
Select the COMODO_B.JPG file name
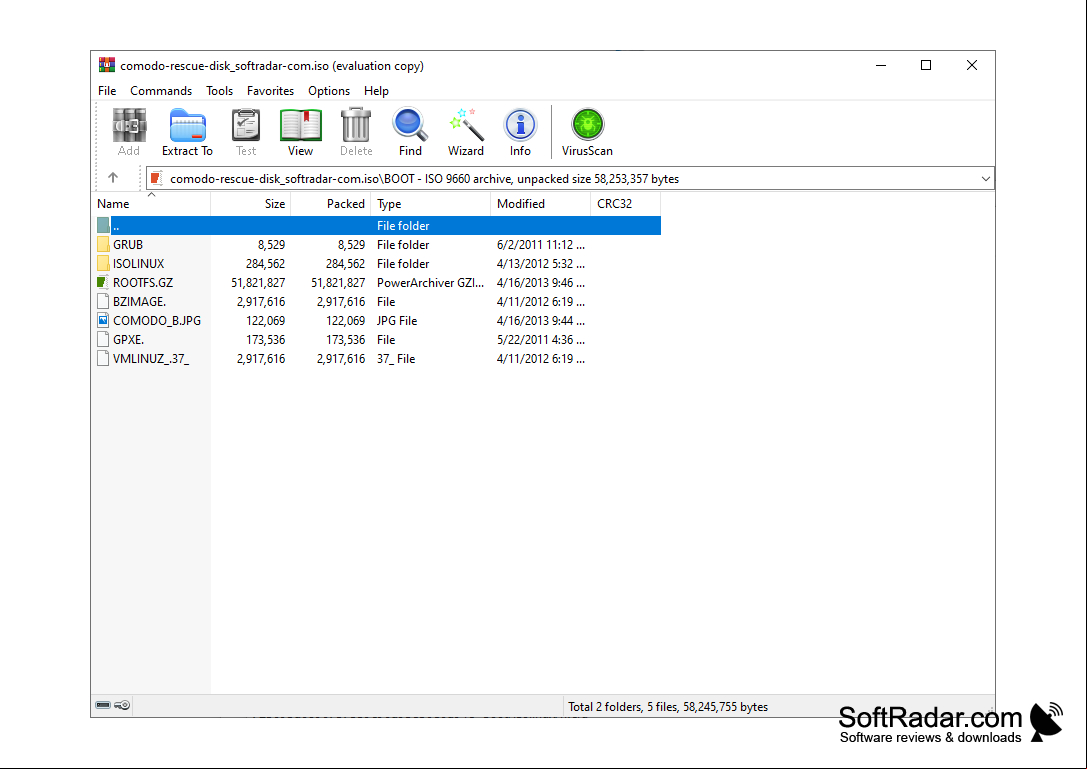(x=157, y=320)
